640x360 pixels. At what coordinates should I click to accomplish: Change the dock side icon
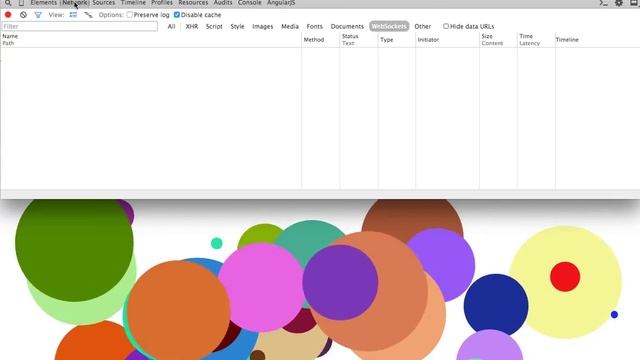(634, 3)
